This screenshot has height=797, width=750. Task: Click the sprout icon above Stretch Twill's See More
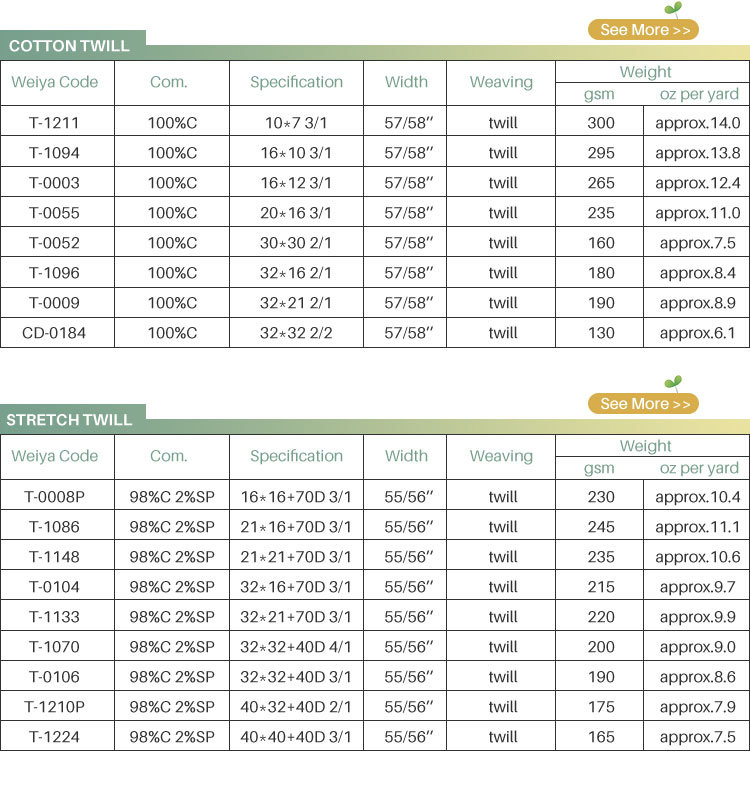pos(675,383)
